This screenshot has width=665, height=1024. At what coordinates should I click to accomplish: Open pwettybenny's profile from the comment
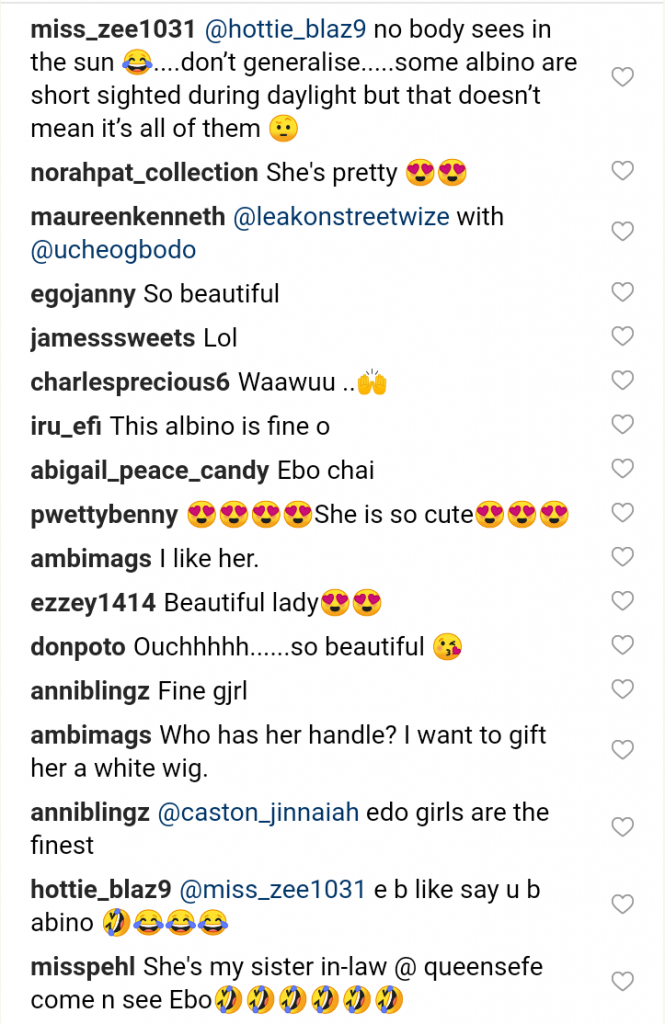(x=104, y=515)
